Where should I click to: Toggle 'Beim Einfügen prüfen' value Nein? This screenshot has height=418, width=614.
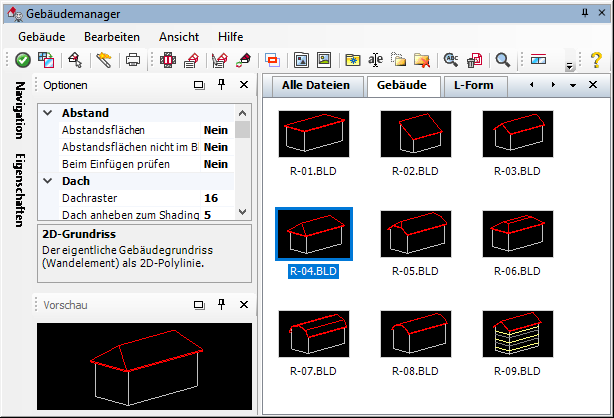point(216,164)
